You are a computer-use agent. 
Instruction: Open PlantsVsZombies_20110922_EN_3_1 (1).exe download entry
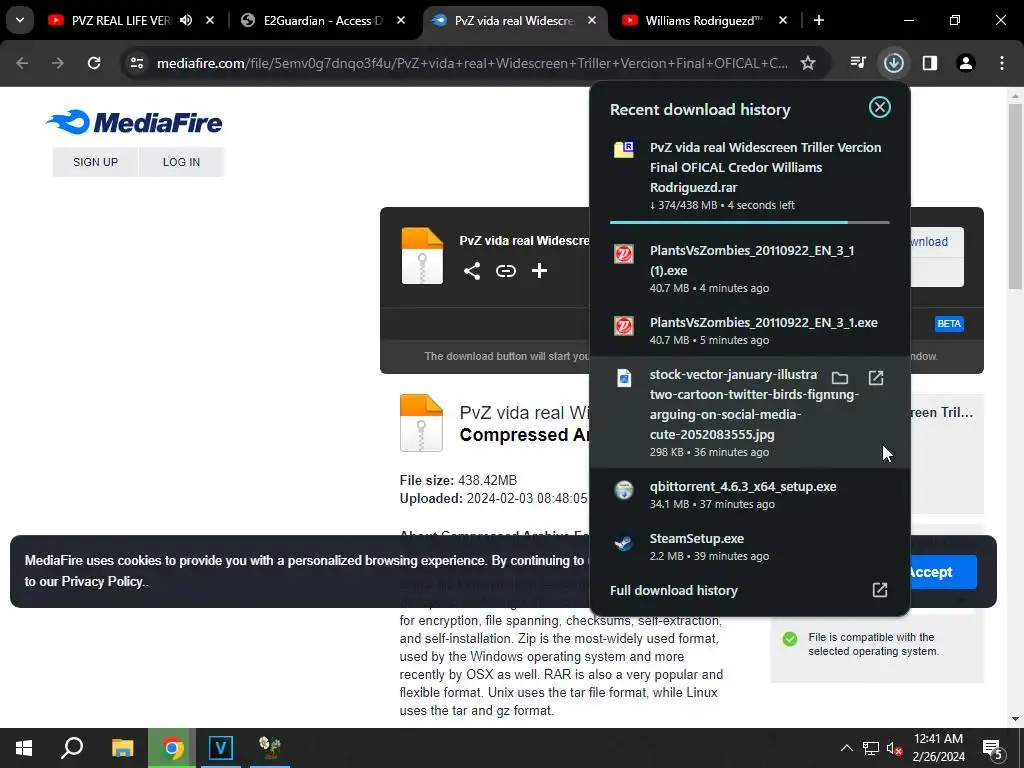(x=749, y=268)
